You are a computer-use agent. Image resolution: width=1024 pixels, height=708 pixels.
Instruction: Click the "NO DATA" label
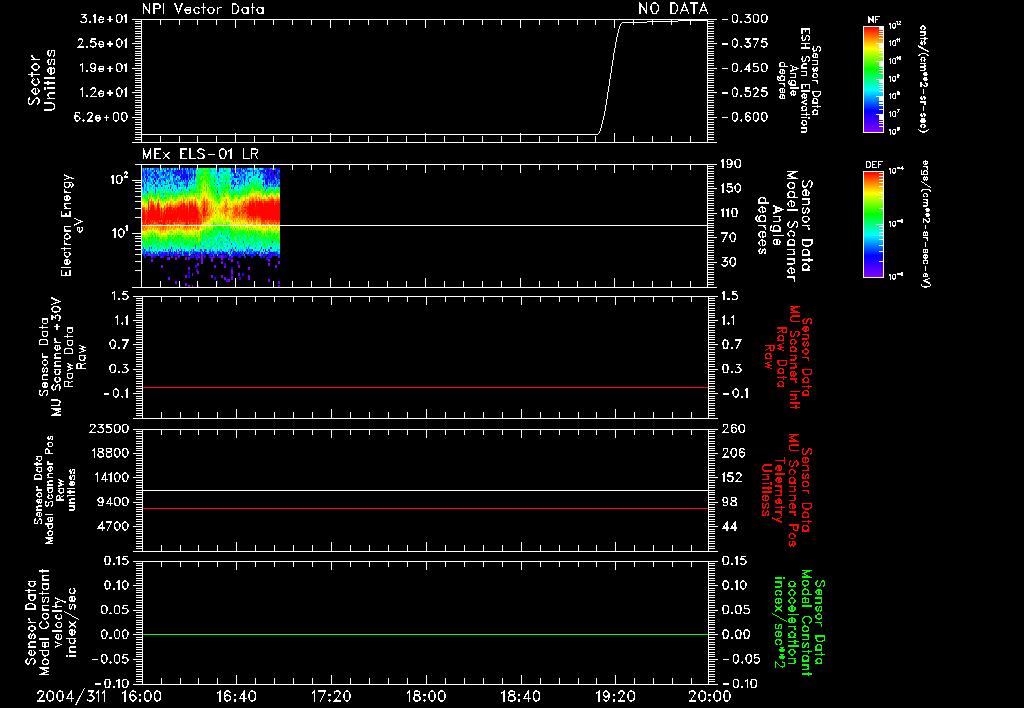click(x=673, y=8)
